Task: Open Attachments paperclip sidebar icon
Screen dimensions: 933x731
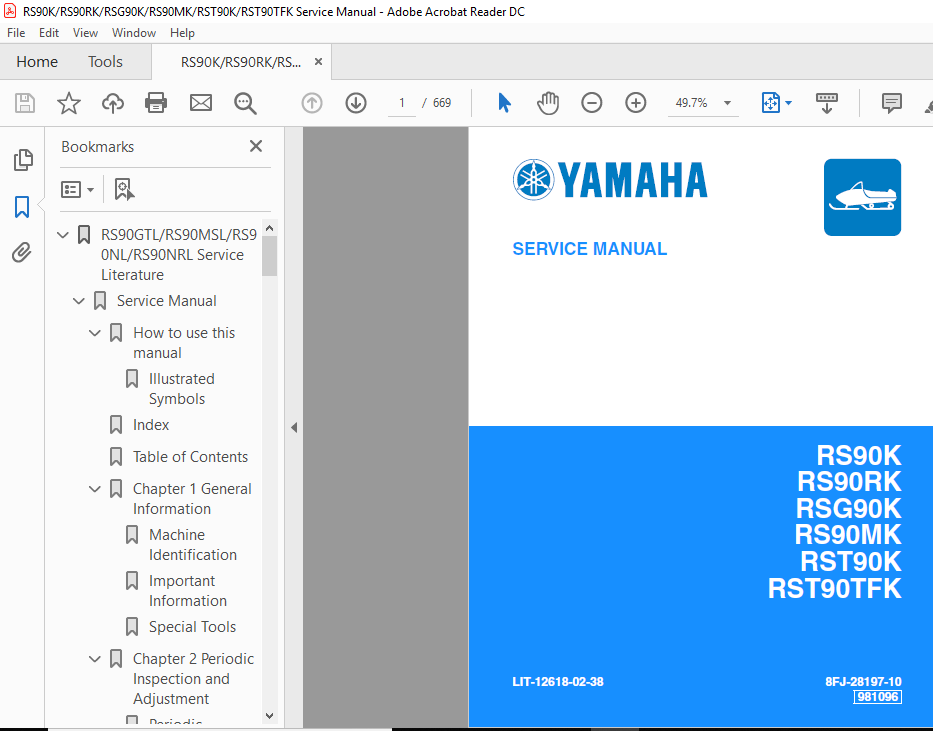Action: tap(21, 252)
